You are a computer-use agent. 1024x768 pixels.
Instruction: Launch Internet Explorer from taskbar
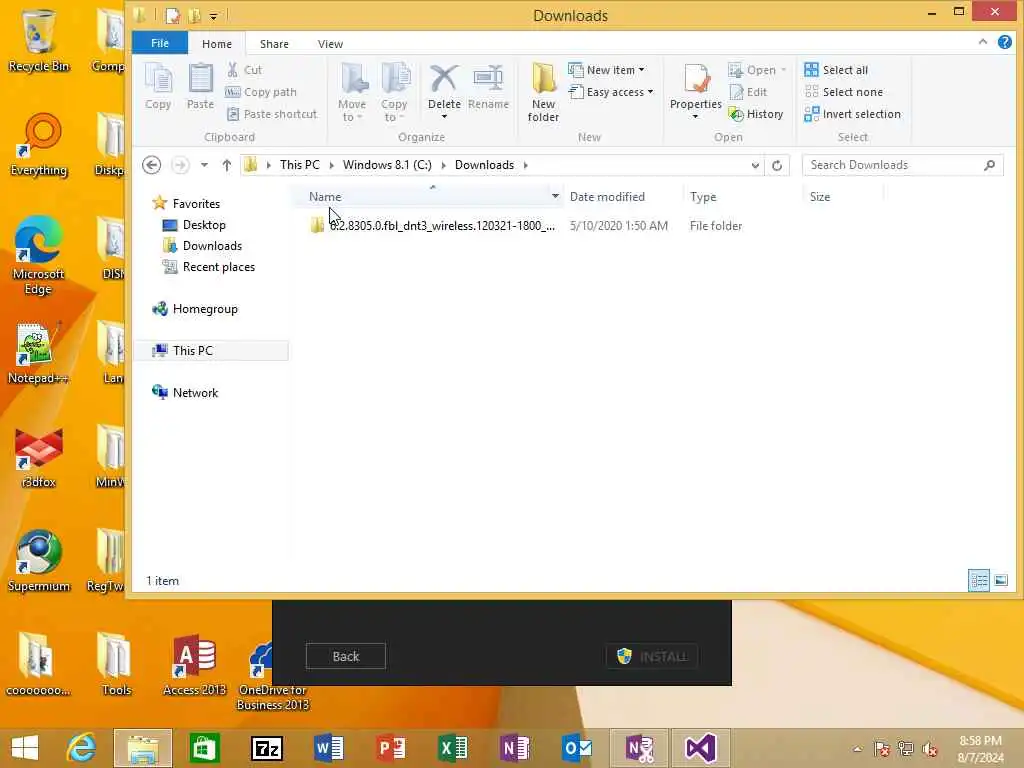point(82,748)
